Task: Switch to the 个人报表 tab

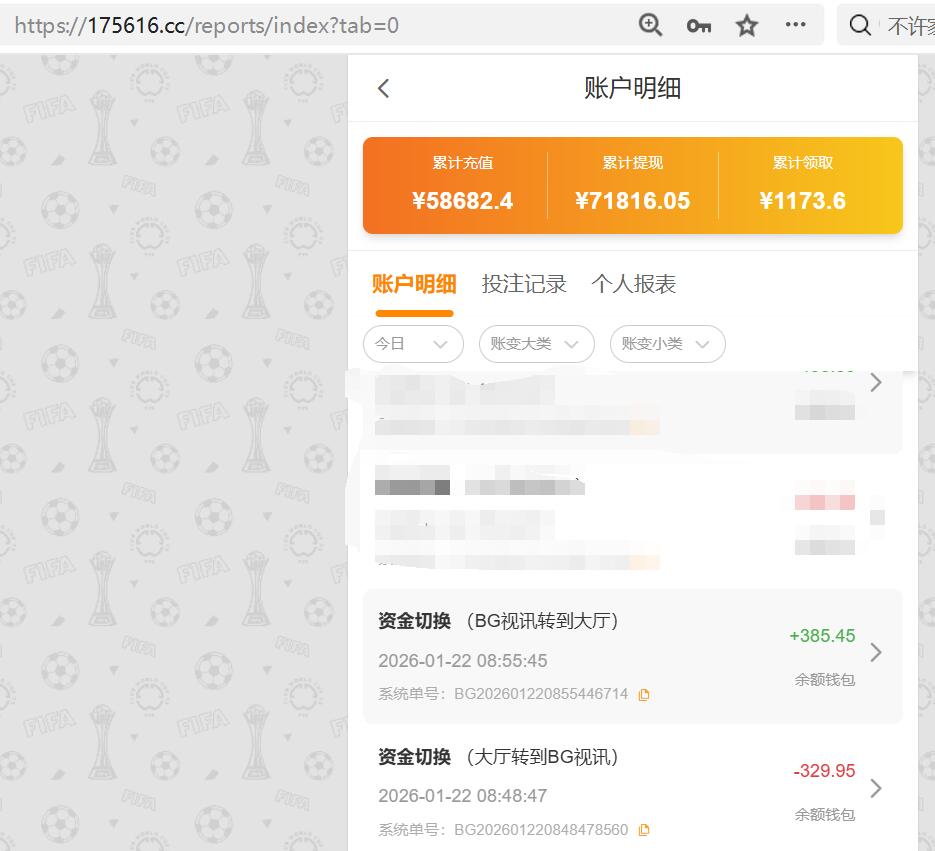Action: coord(637,283)
